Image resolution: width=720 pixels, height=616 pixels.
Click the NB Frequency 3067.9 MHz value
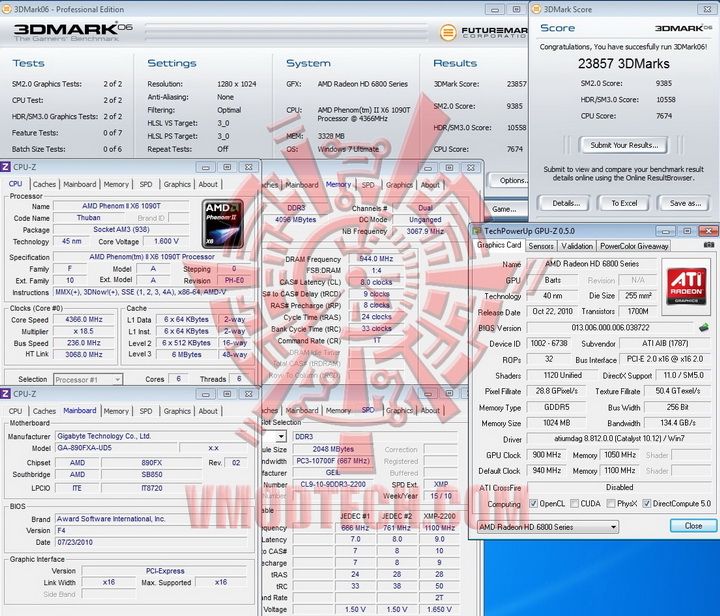(x=425, y=231)
